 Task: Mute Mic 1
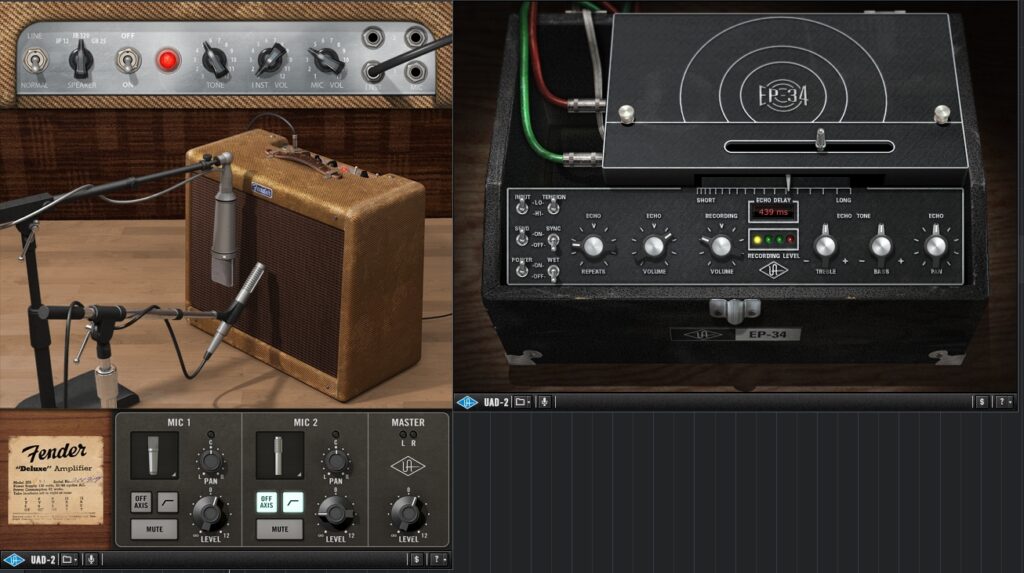click(x=154, y=529)
